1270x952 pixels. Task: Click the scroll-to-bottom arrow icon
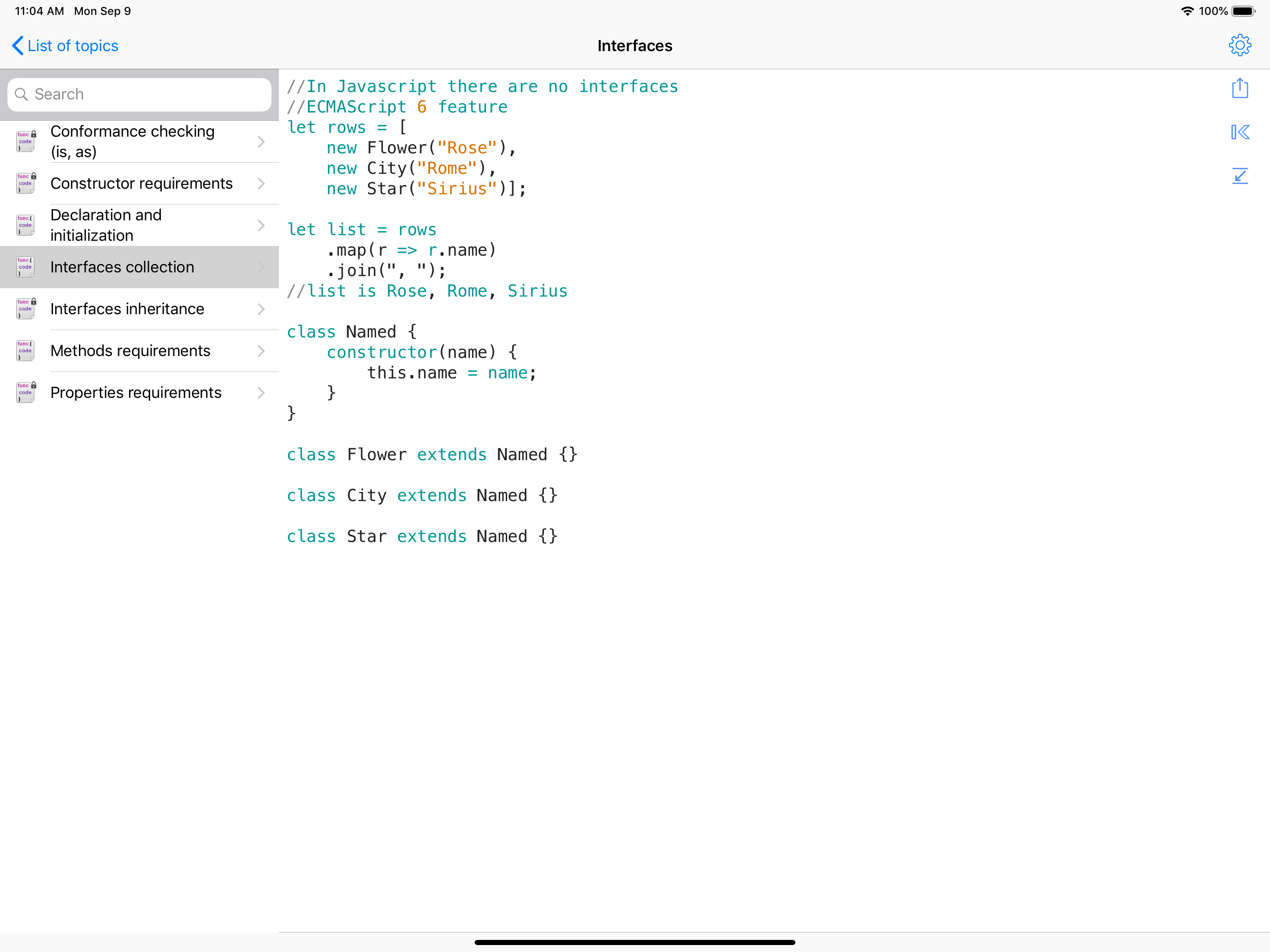[x=1240, y=176]
